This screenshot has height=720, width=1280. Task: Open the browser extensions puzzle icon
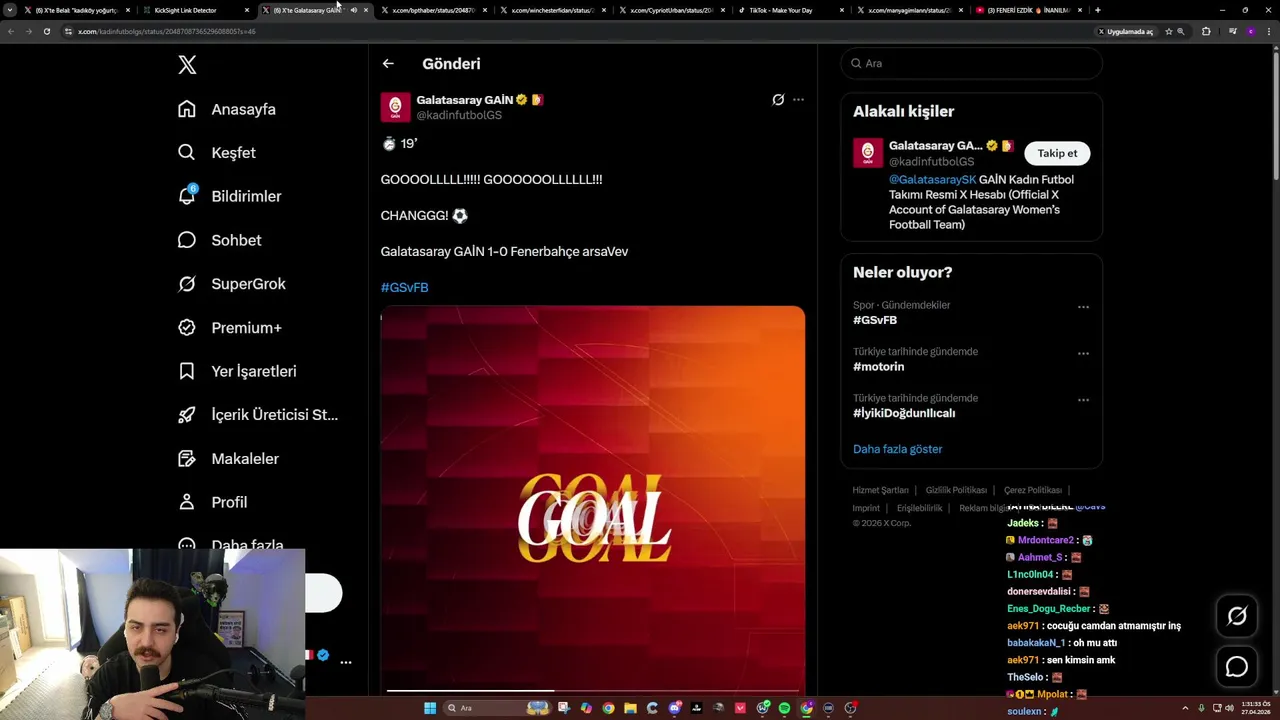[x=1206, y=31]
